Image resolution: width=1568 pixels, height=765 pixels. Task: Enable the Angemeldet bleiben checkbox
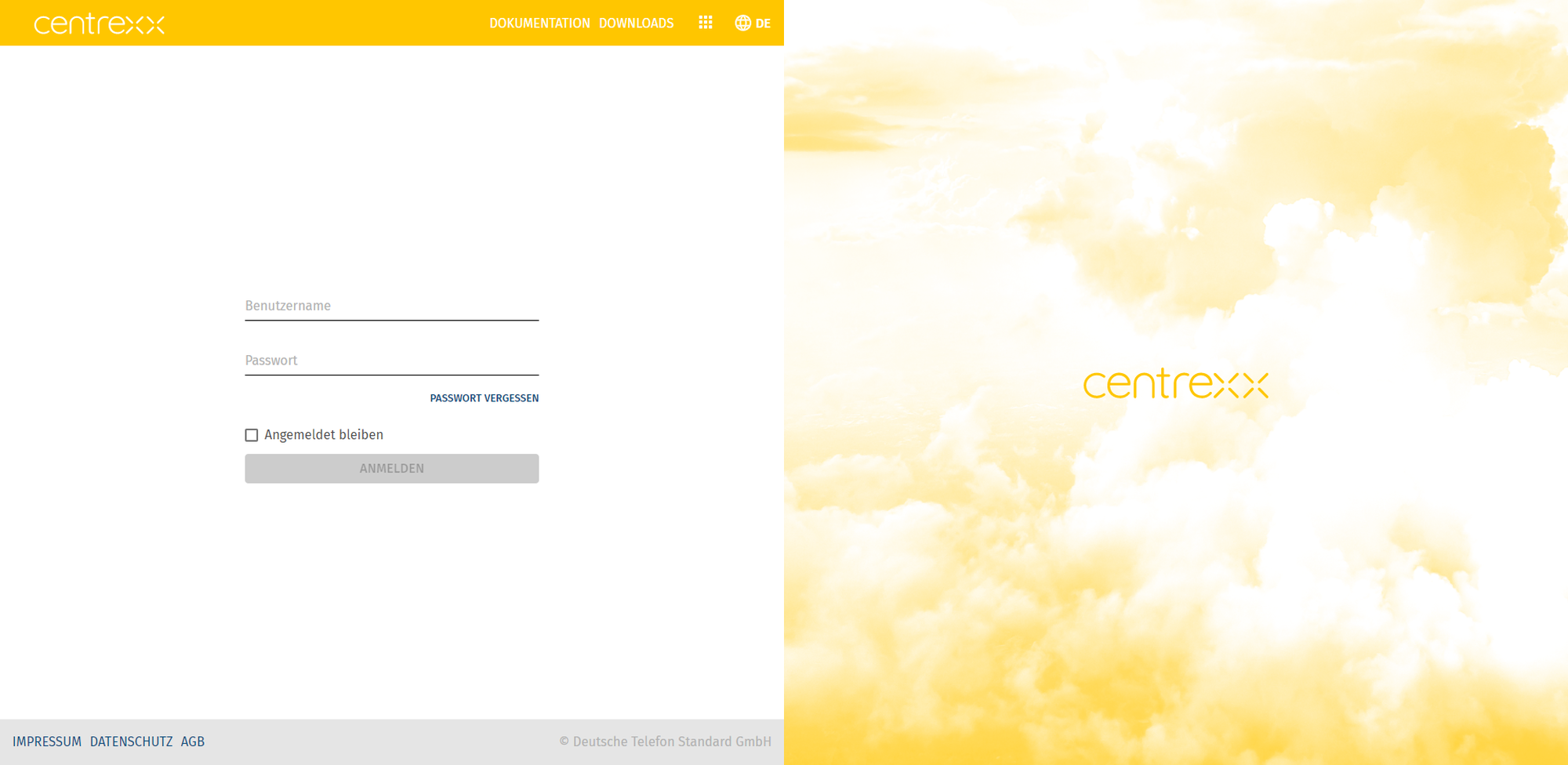(x=252, y=435)
